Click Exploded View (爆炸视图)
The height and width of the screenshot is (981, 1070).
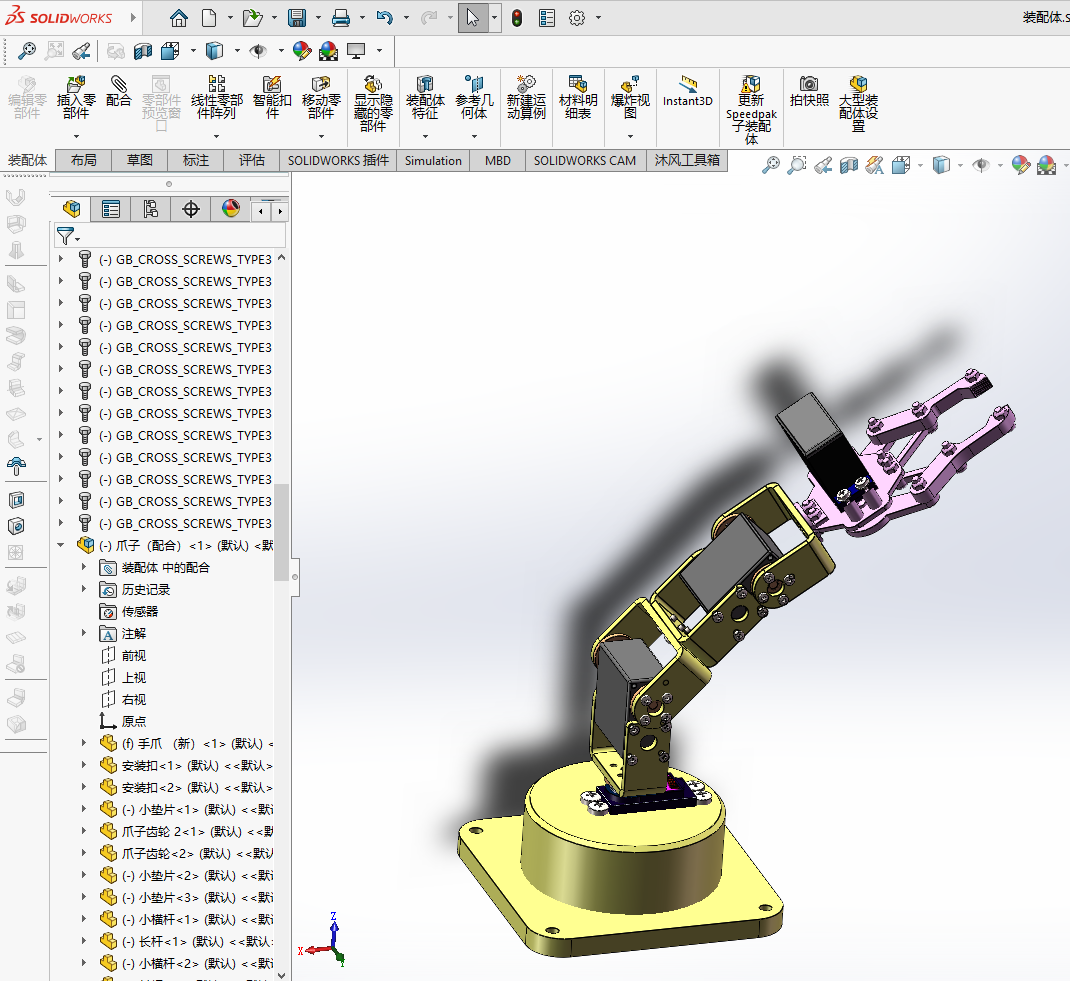click(630, 99)
